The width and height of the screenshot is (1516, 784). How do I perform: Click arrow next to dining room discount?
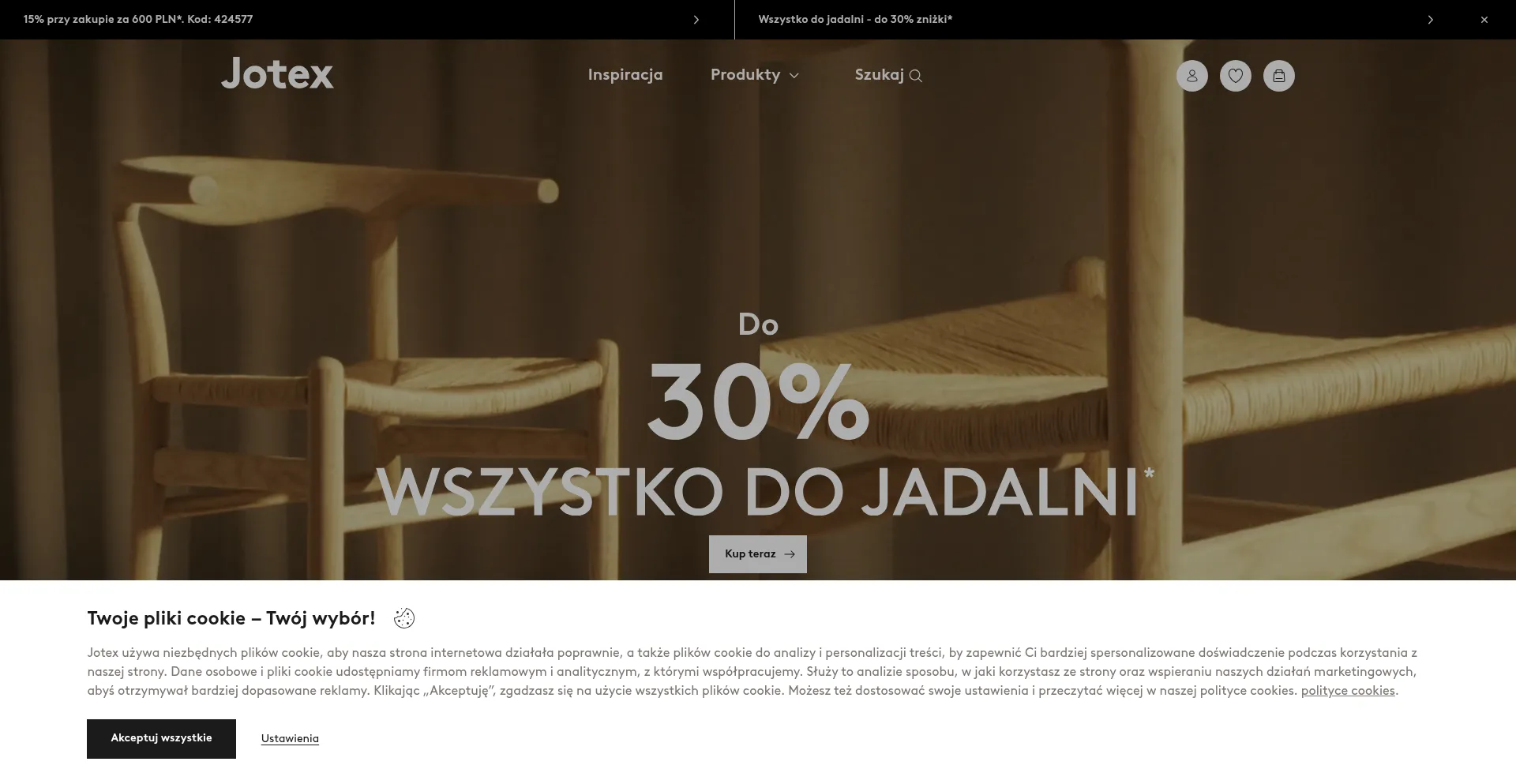click(1430, 20)
